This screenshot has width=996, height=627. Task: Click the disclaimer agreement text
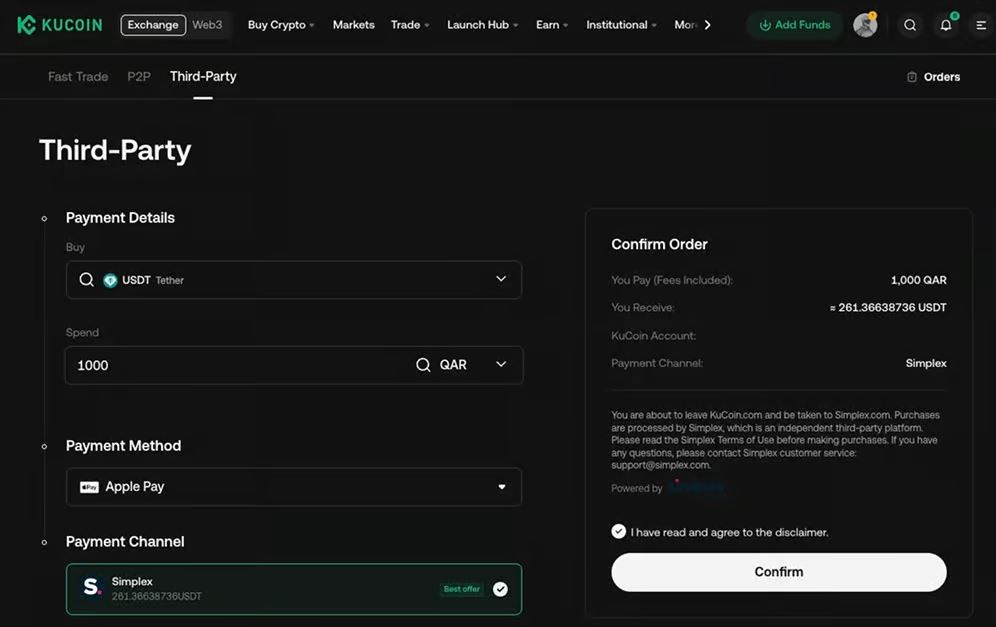coord(729,532)
